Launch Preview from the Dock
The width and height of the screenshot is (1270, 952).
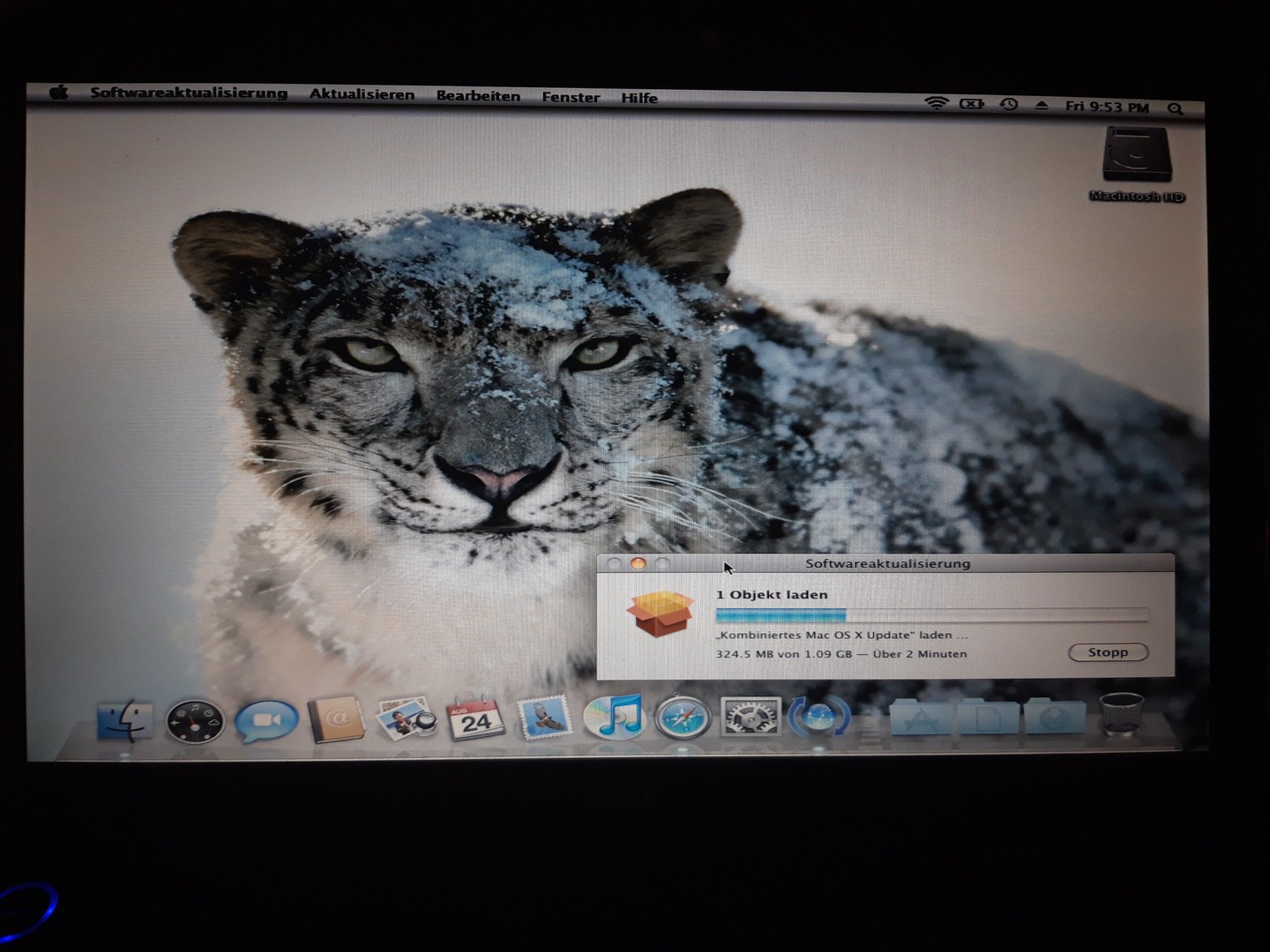(x=406, y=718)
